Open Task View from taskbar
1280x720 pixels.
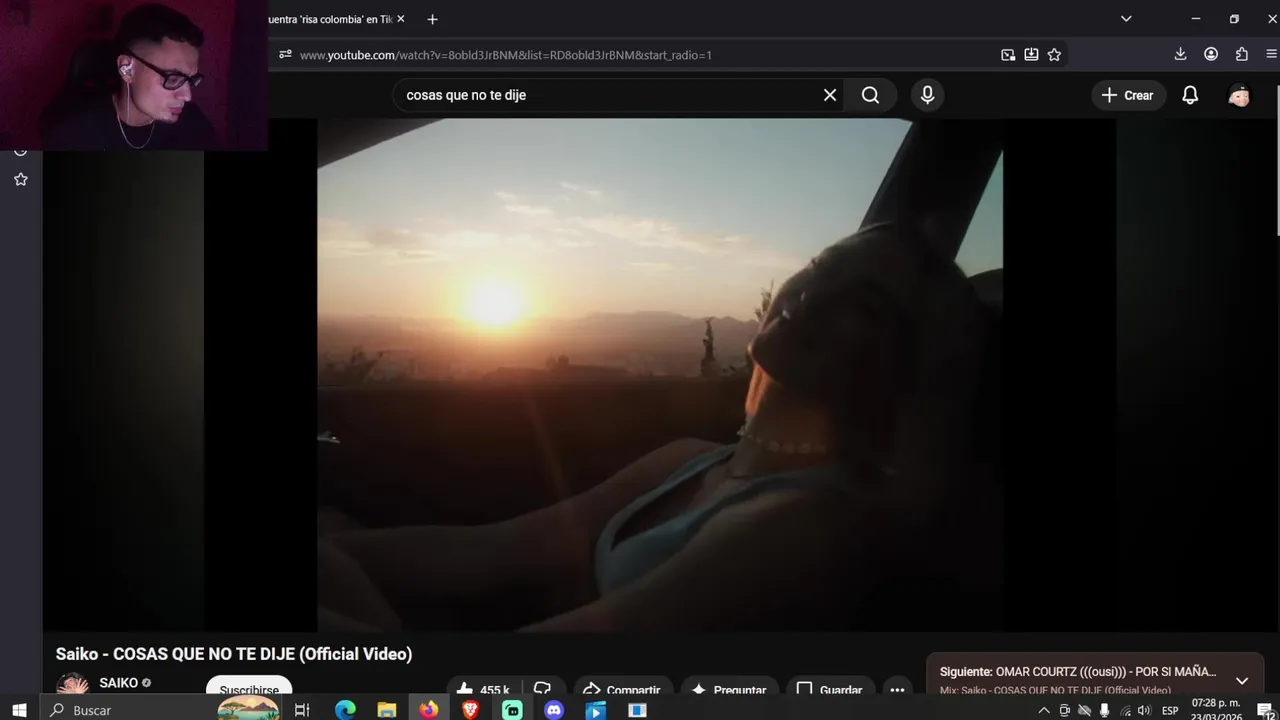tap(302, 710)
